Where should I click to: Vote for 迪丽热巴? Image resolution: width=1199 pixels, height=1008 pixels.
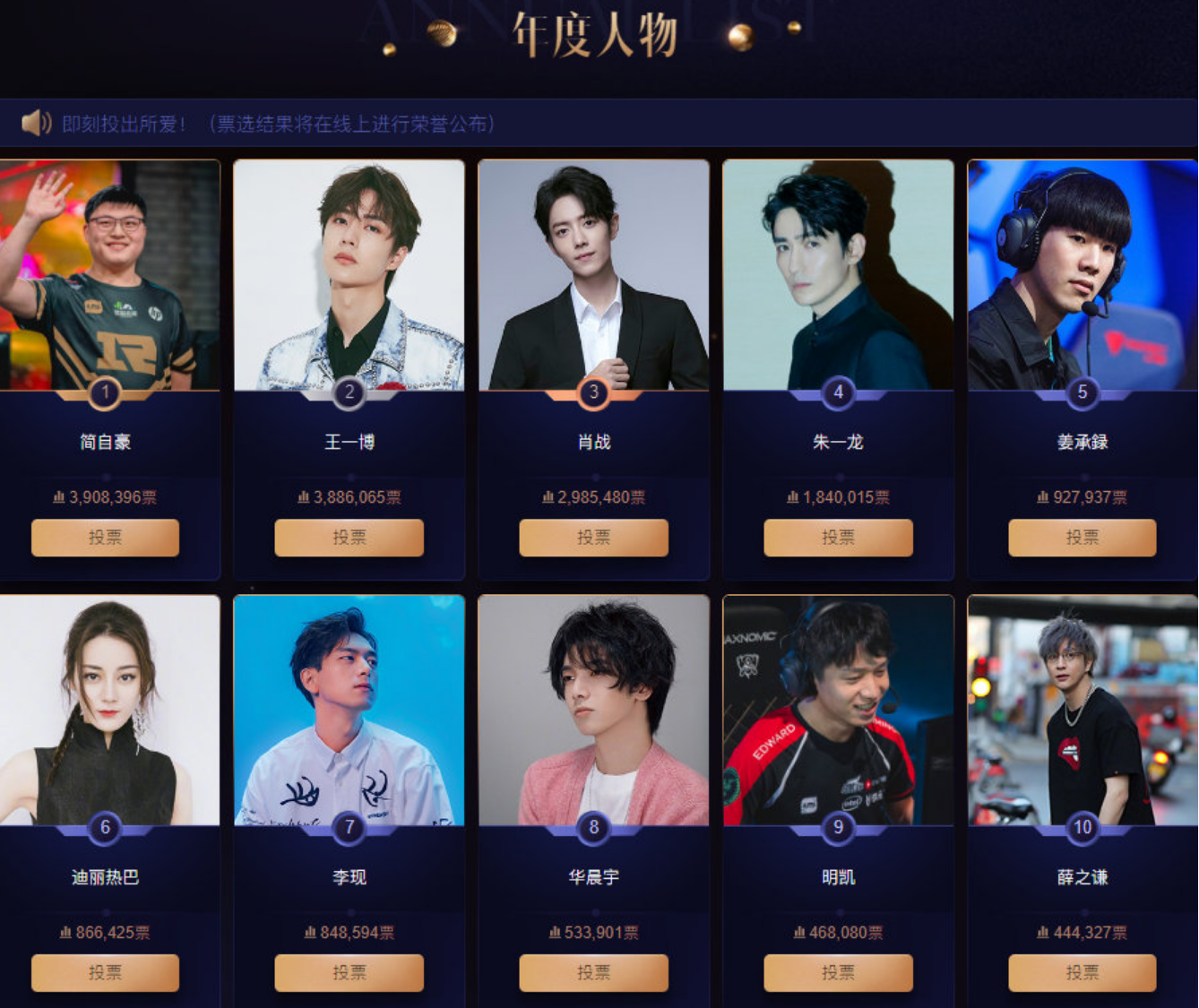coord(105,973)
